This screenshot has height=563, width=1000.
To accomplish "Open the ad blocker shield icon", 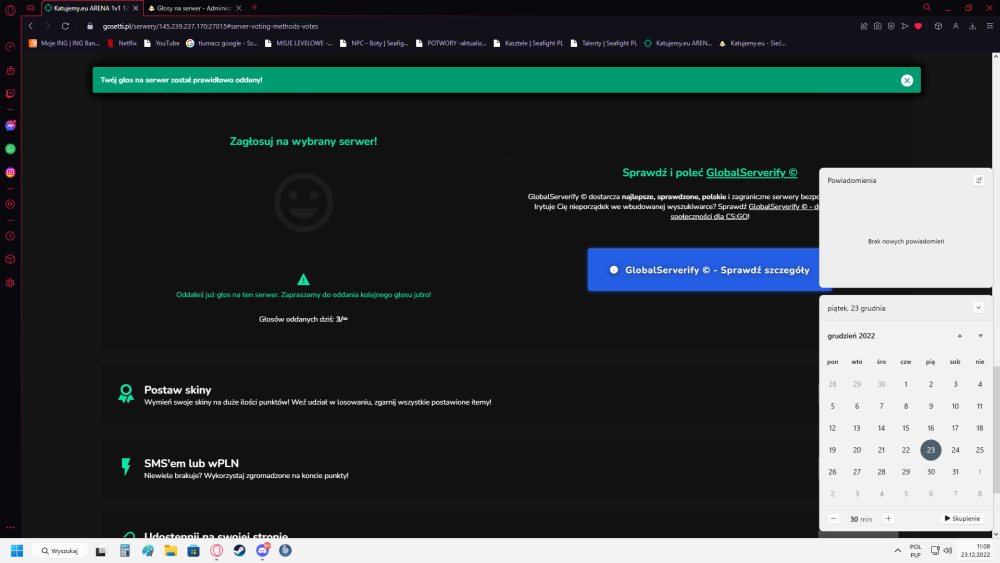I will coord(891,26).
